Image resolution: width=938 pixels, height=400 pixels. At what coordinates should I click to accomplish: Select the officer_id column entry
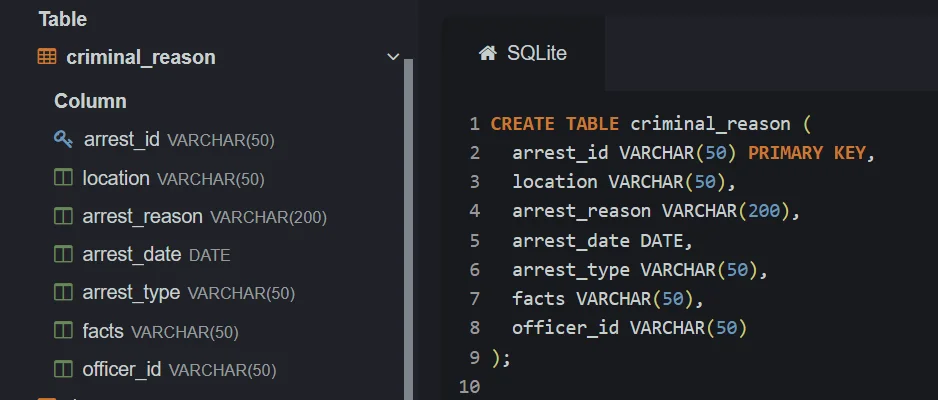click(122, 369)
